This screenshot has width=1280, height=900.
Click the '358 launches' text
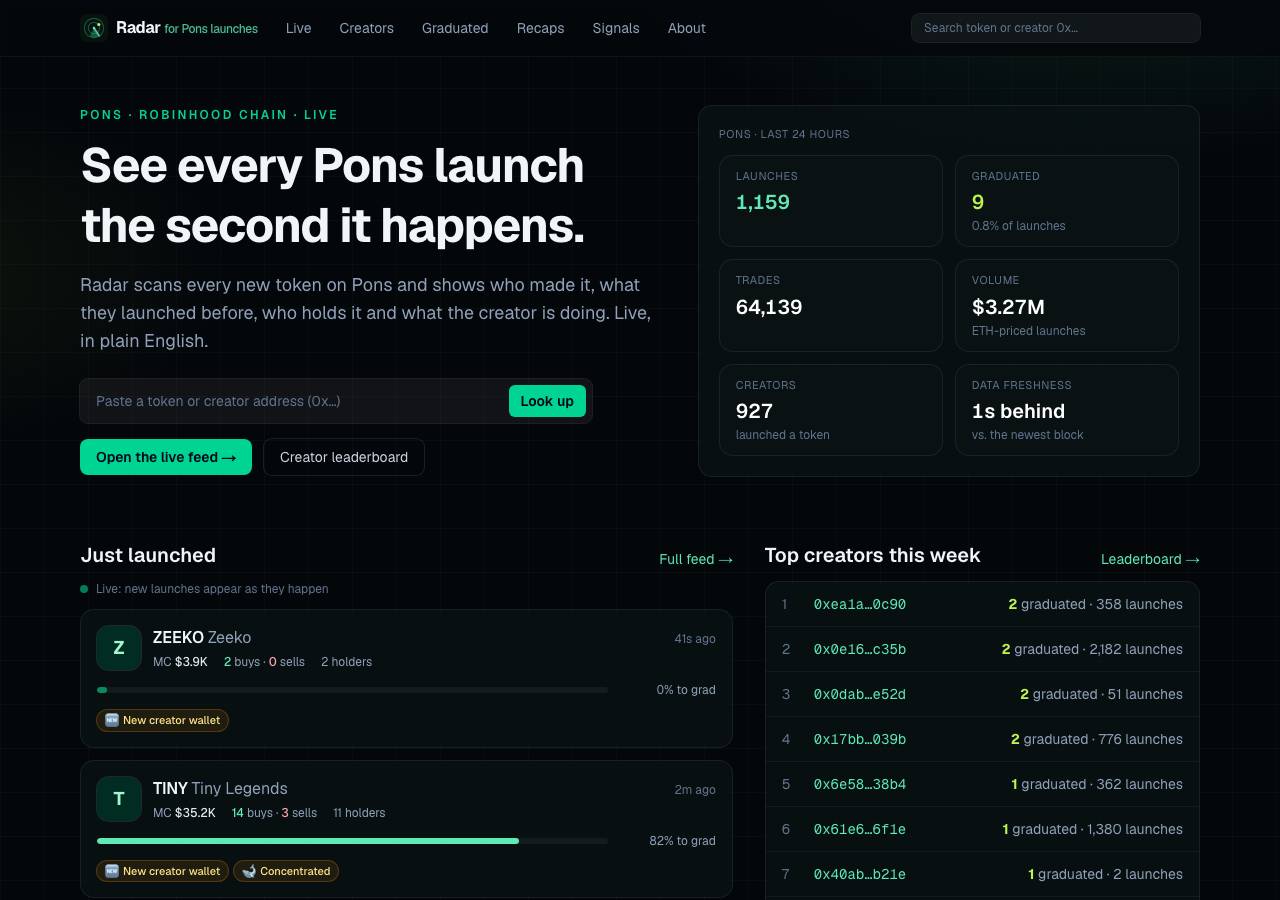tap(1139, 604)
